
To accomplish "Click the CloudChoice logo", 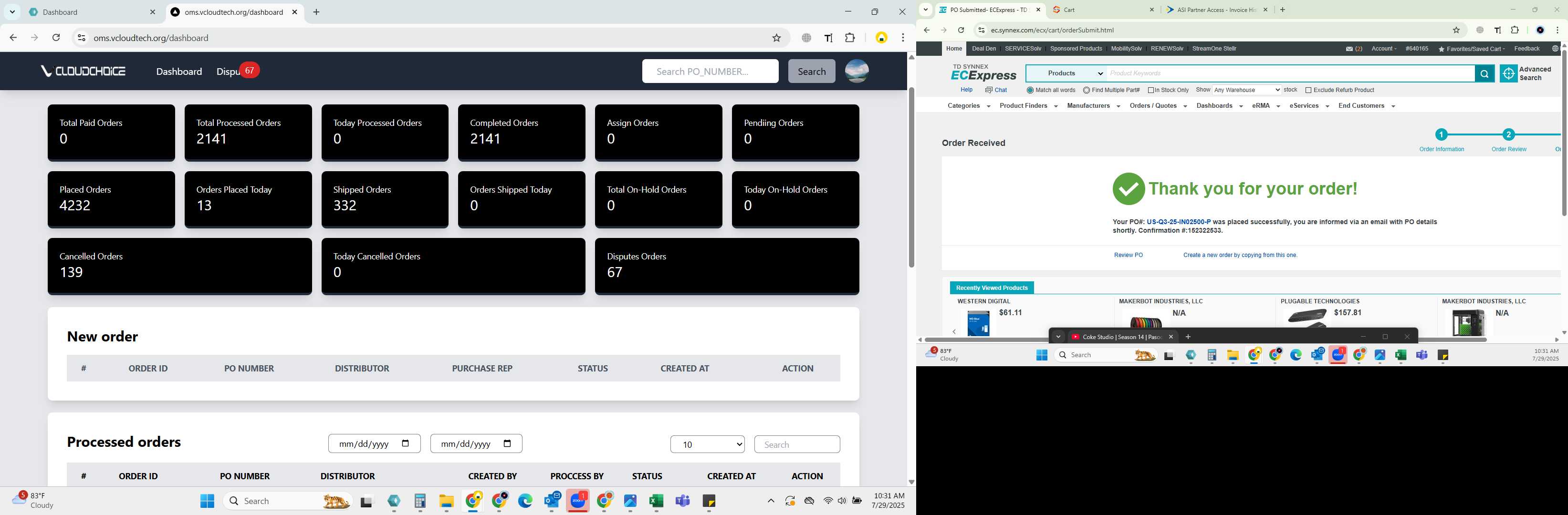I will click(x=84, y=71).
